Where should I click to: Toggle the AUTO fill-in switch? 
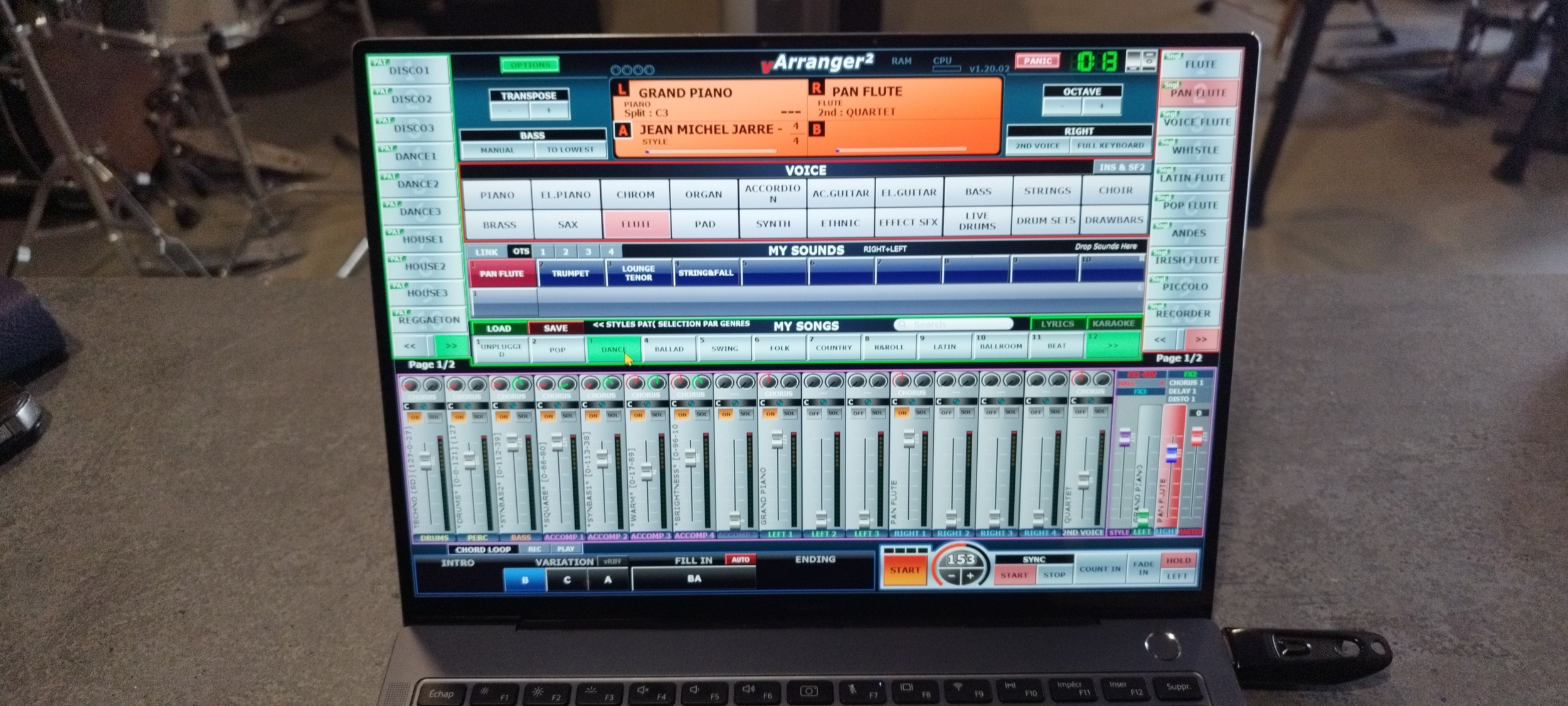coord(740,560)
